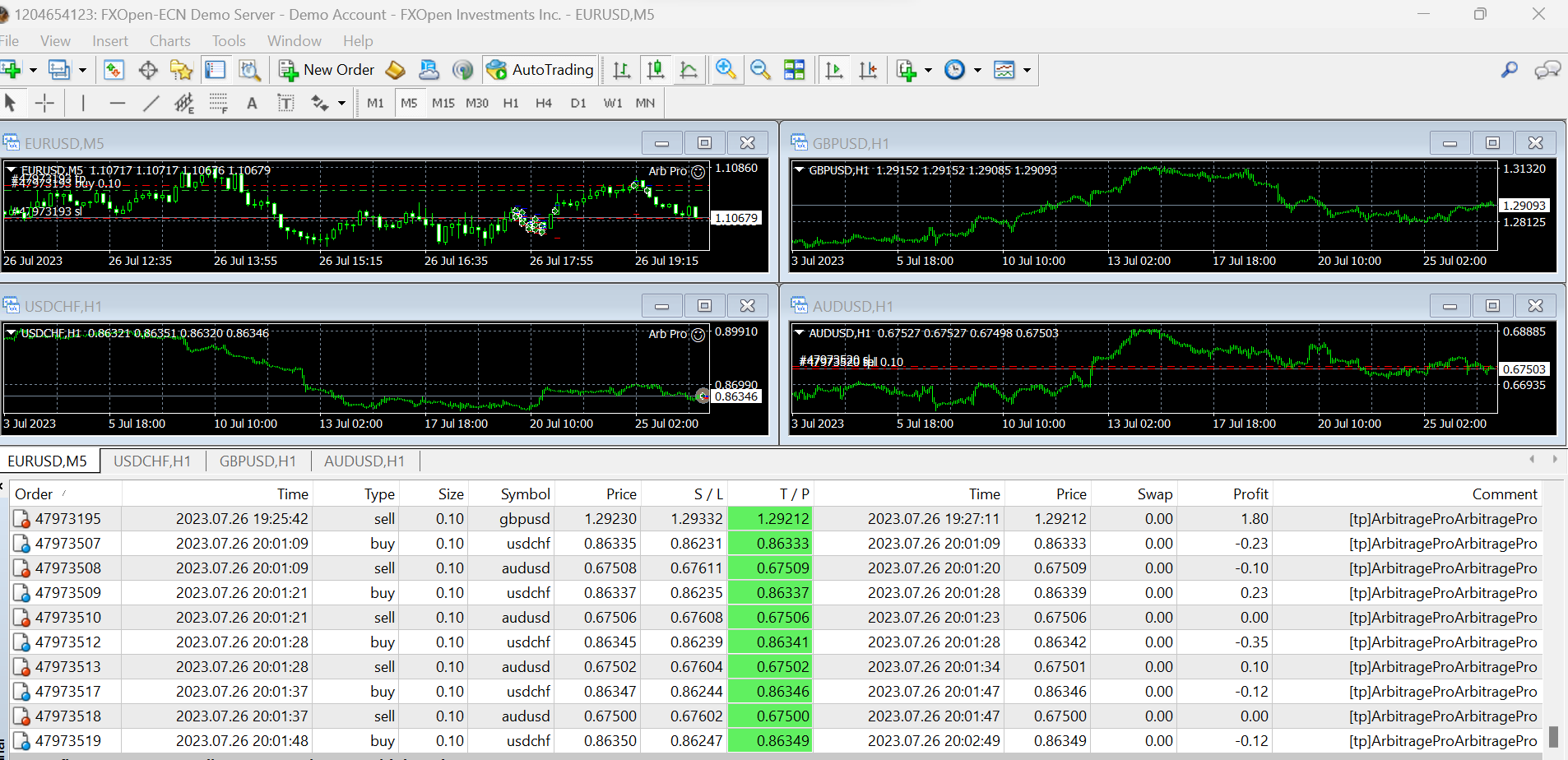Open the Market Watch panel icon
Image resolution: width=1568 pixels, height=760 pixels.
click(x=114, y=70)
